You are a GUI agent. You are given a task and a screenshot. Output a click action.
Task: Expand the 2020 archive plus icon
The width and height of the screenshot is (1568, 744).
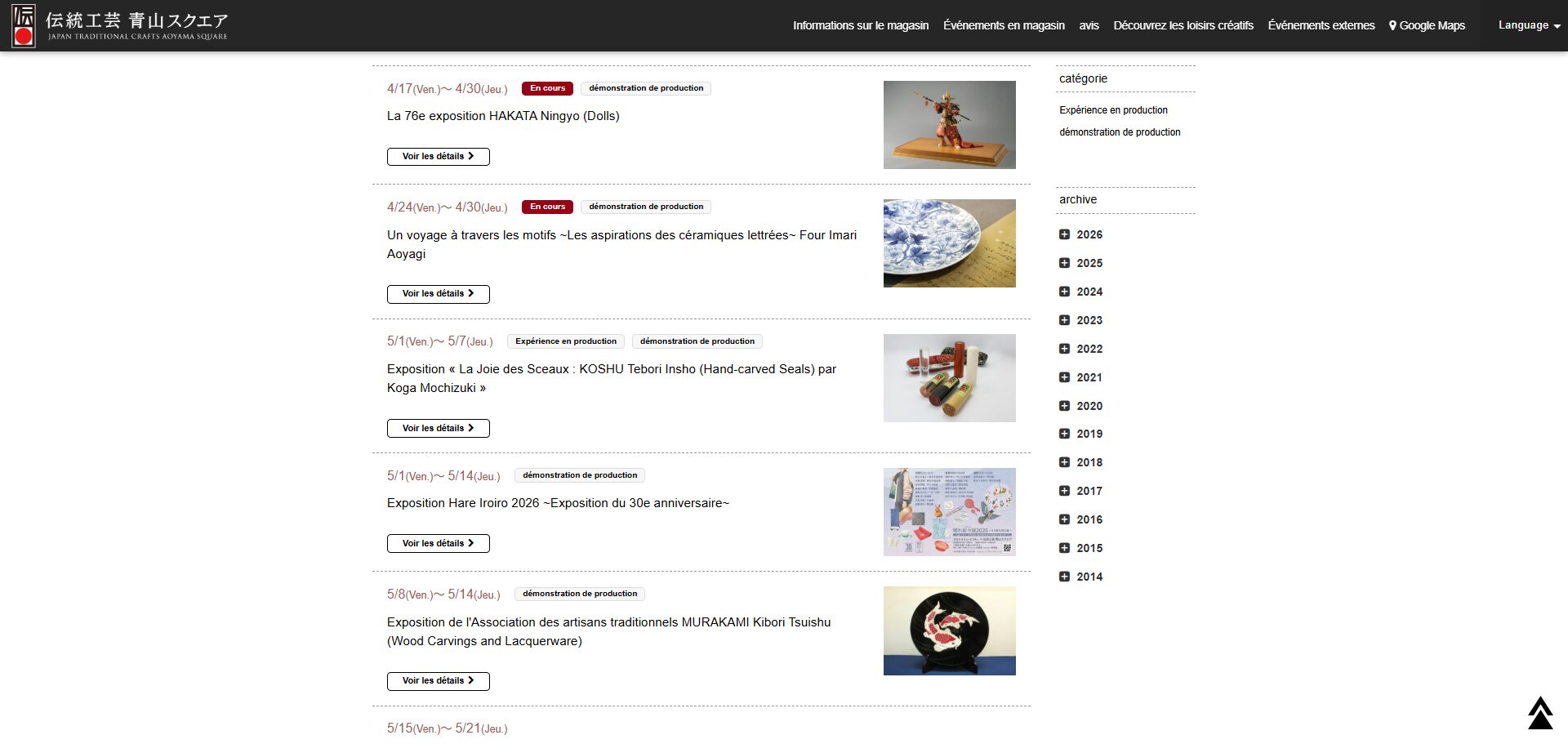tap(1064, 406)
